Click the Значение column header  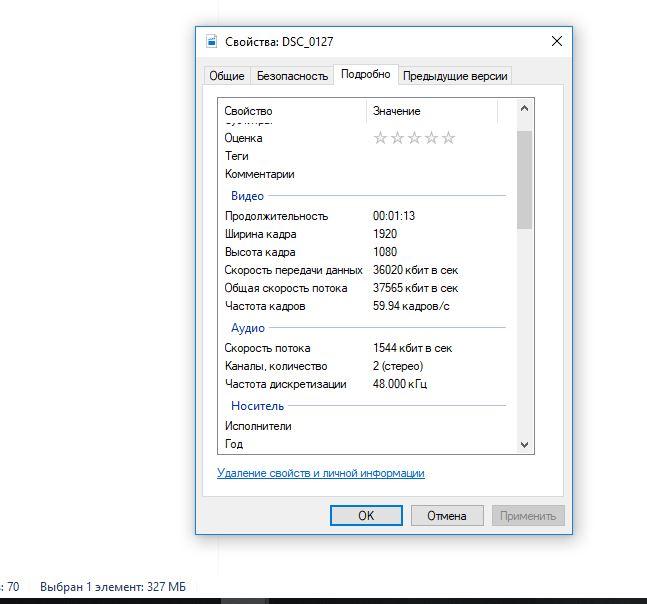[x=432, y=111]
